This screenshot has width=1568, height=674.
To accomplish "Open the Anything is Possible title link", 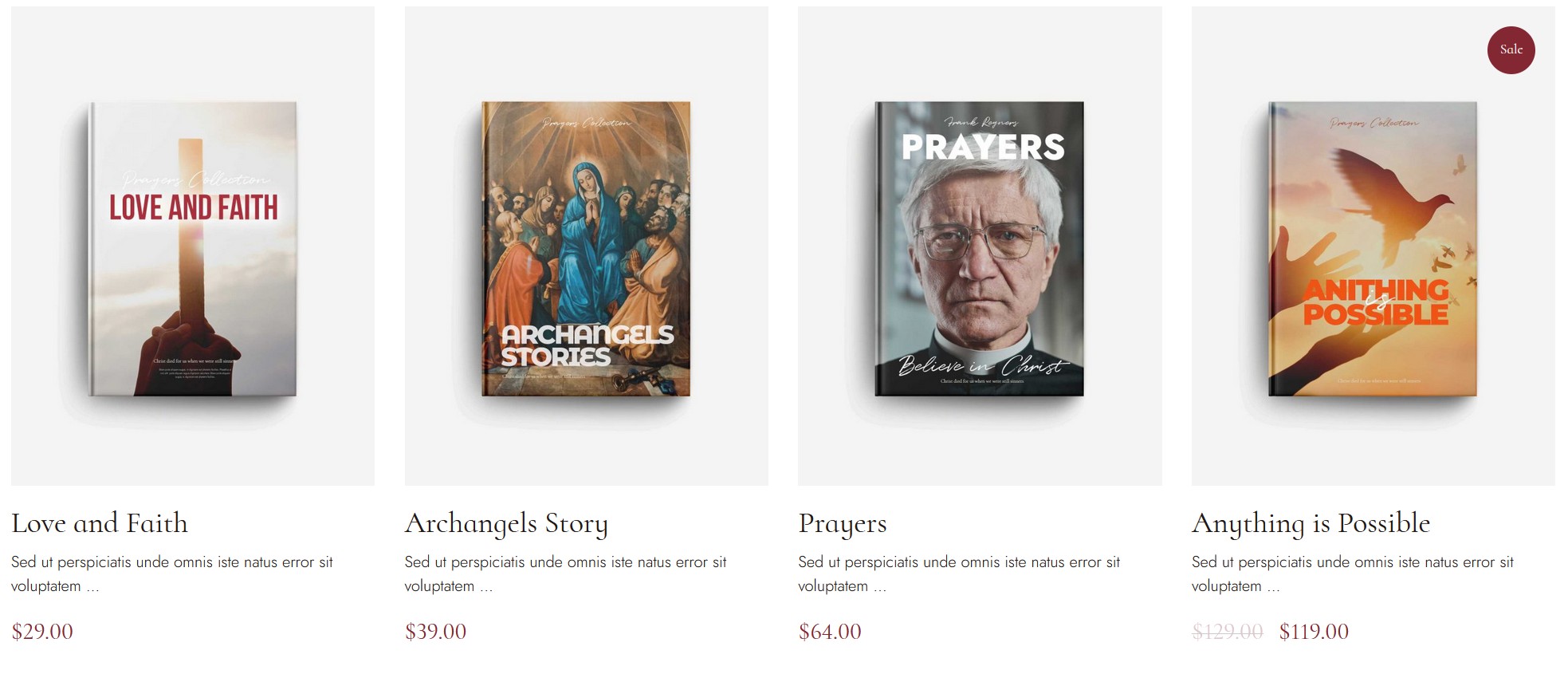I will 1311,523.
